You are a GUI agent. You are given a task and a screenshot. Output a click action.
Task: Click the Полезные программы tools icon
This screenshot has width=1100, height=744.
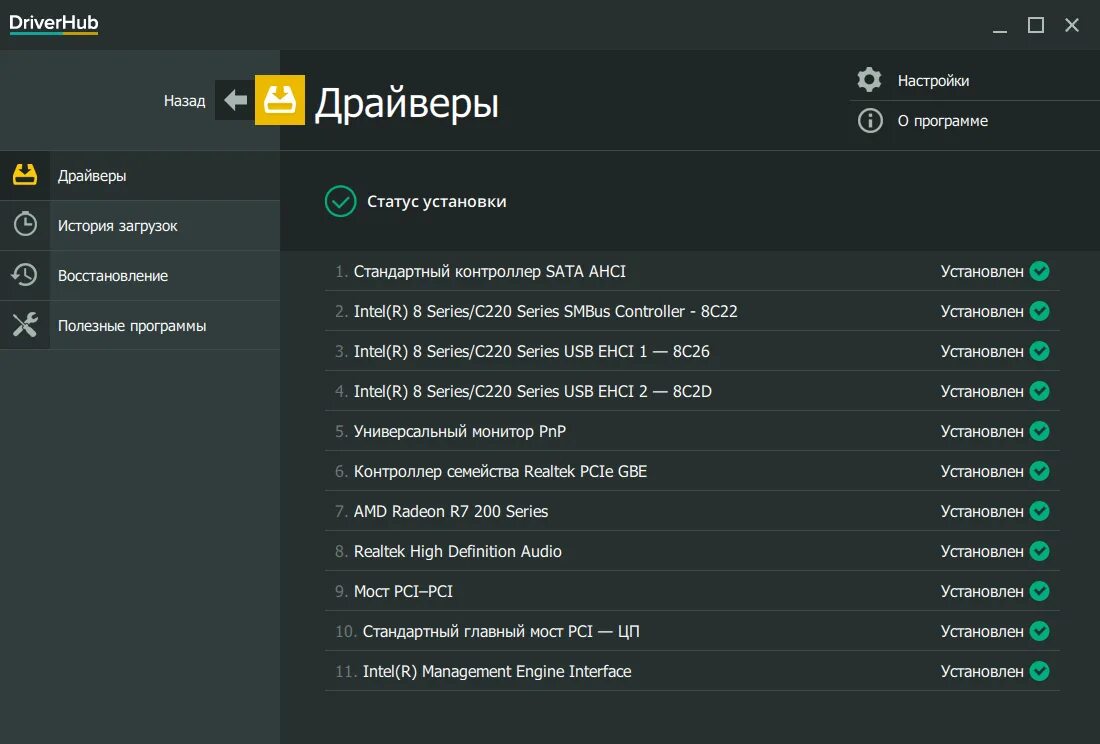click(x=25, y=325)
